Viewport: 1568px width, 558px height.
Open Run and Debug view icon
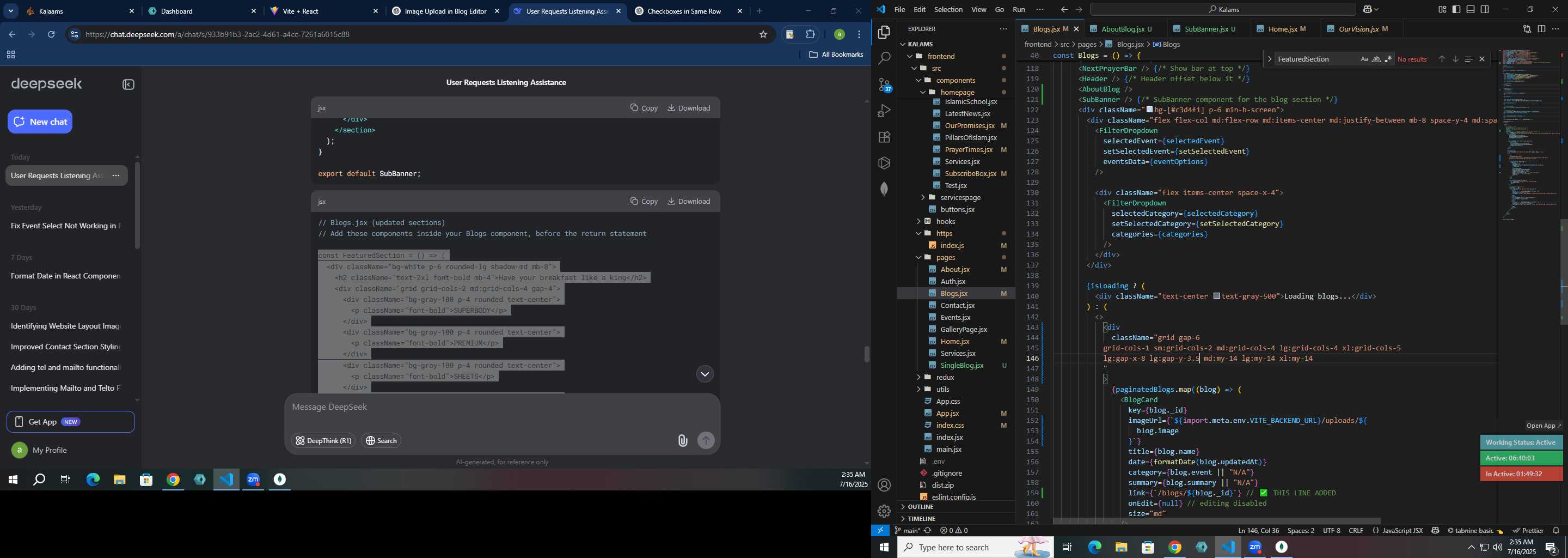coord(884,111)
